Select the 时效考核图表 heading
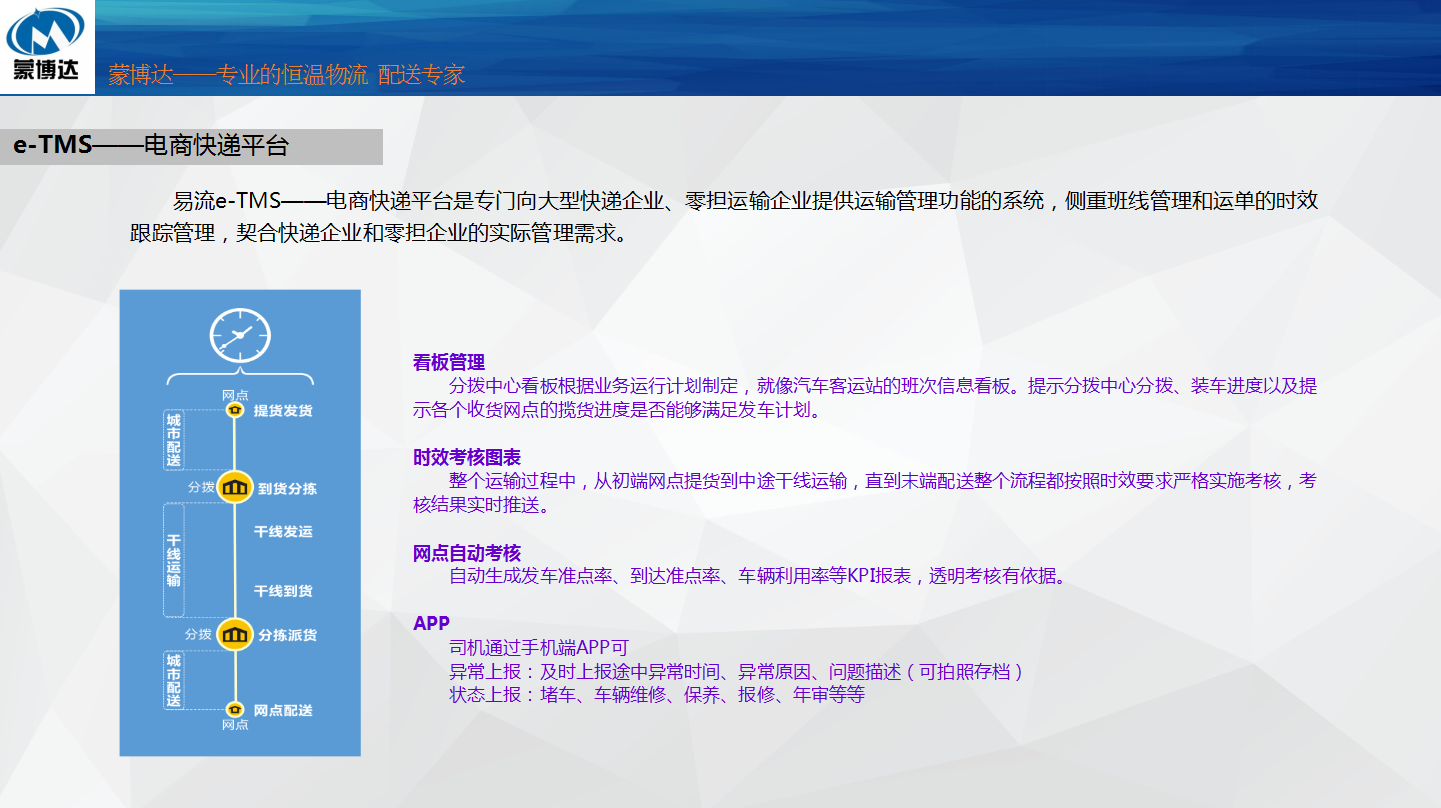 point(467,457)
